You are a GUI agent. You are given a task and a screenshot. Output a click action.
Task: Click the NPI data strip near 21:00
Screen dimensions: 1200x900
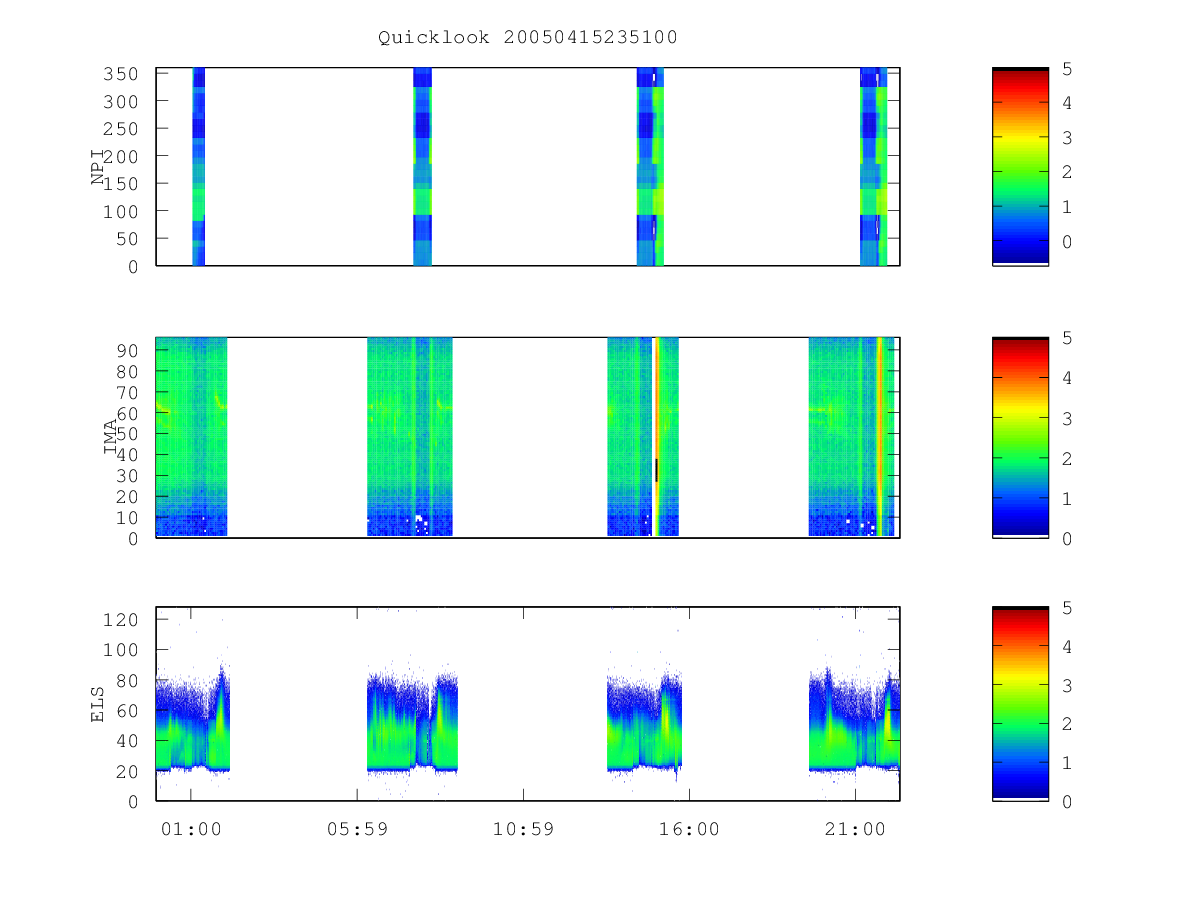click(873, 166)
